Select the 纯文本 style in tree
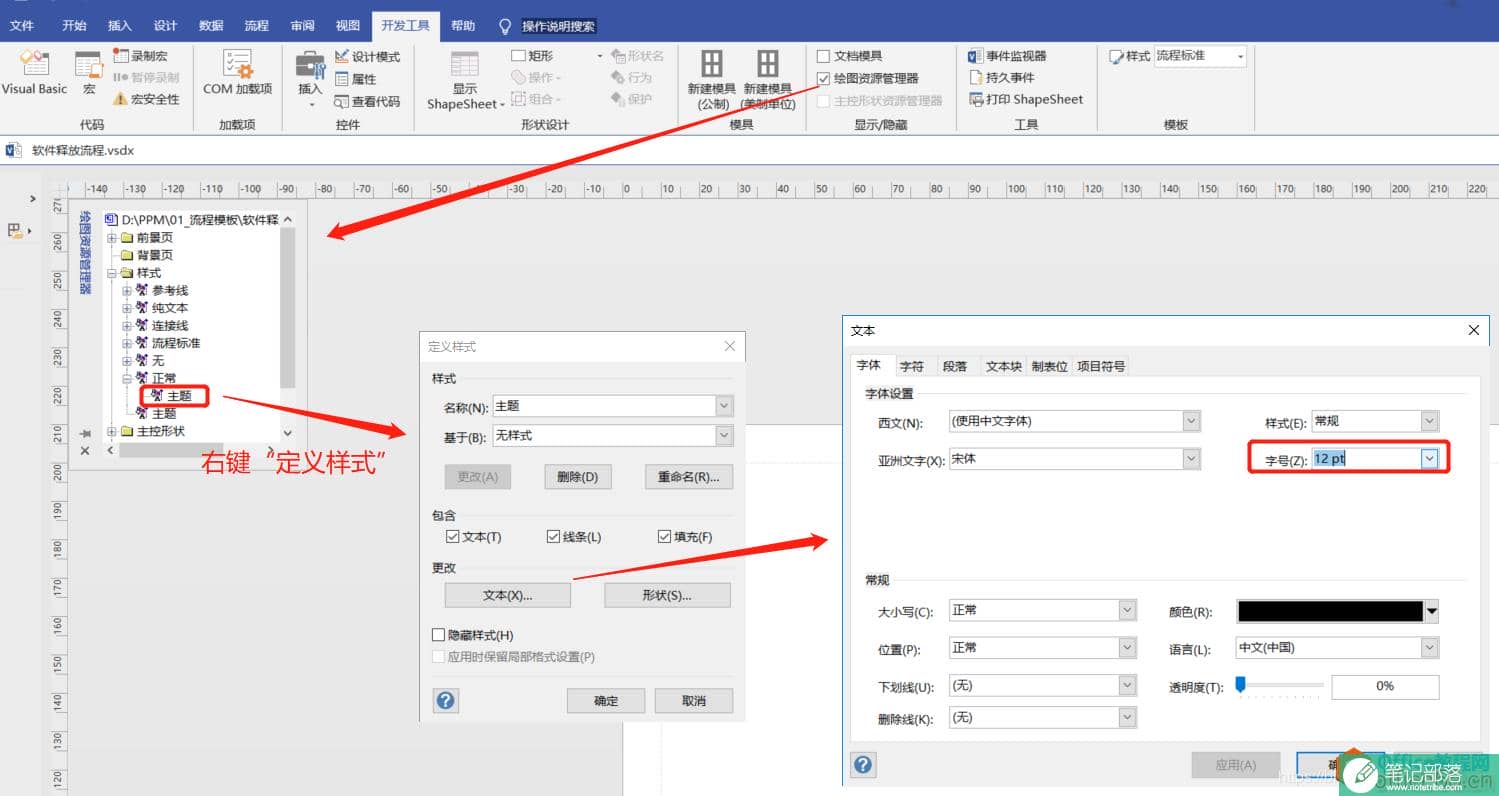Screen dimensions: 1499x796 170,308
